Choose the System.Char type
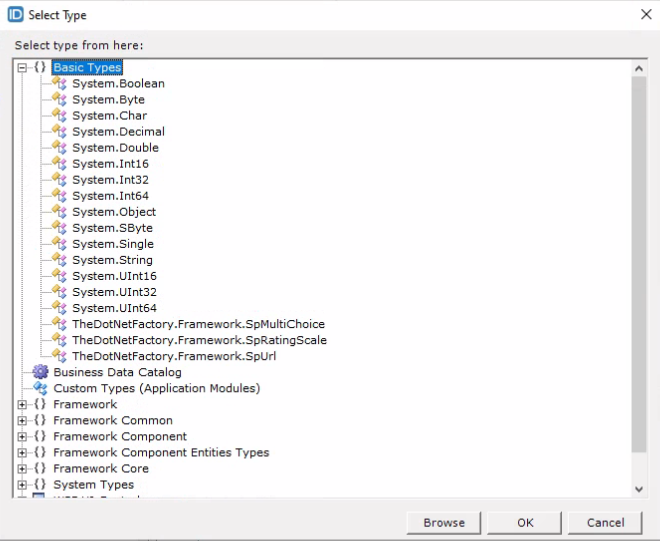This screenshot has width=660, height=541. (x=109, y=115)
